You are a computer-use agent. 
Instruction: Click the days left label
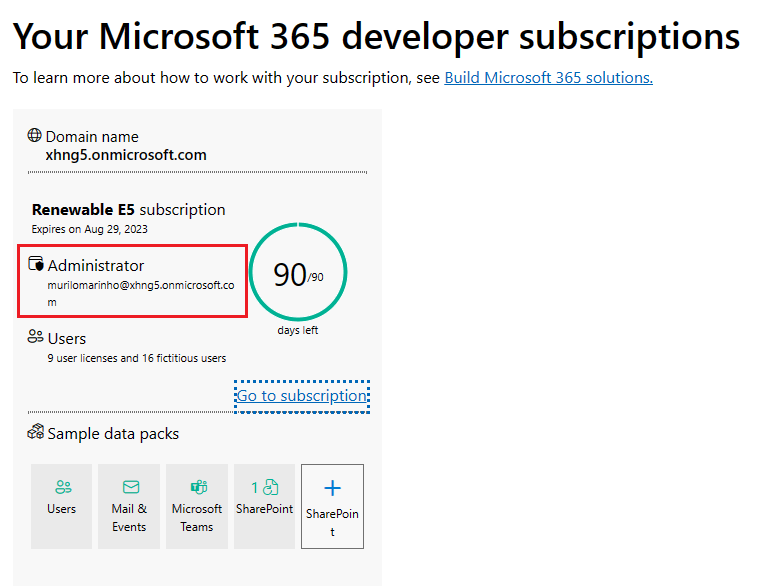[298, 330]
